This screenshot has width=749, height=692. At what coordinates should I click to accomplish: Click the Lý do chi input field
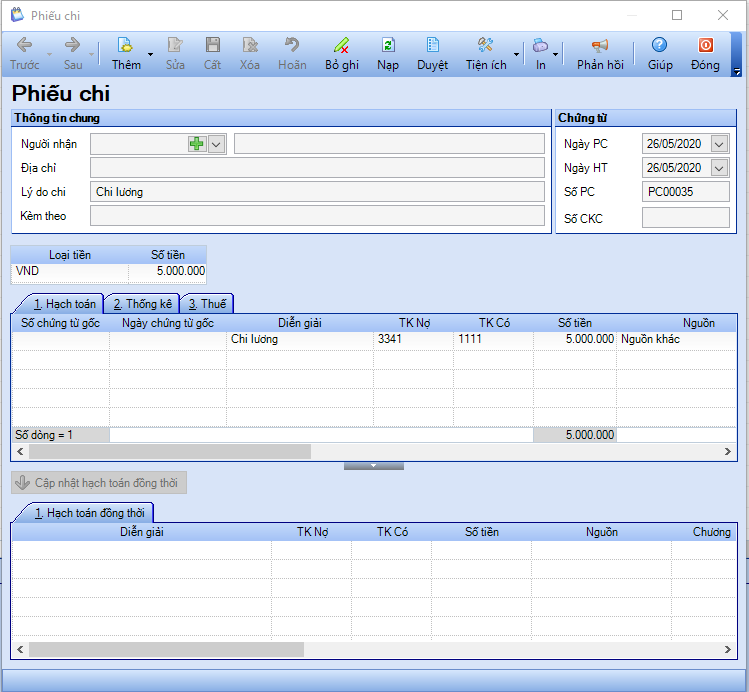(x=317, y=192)
